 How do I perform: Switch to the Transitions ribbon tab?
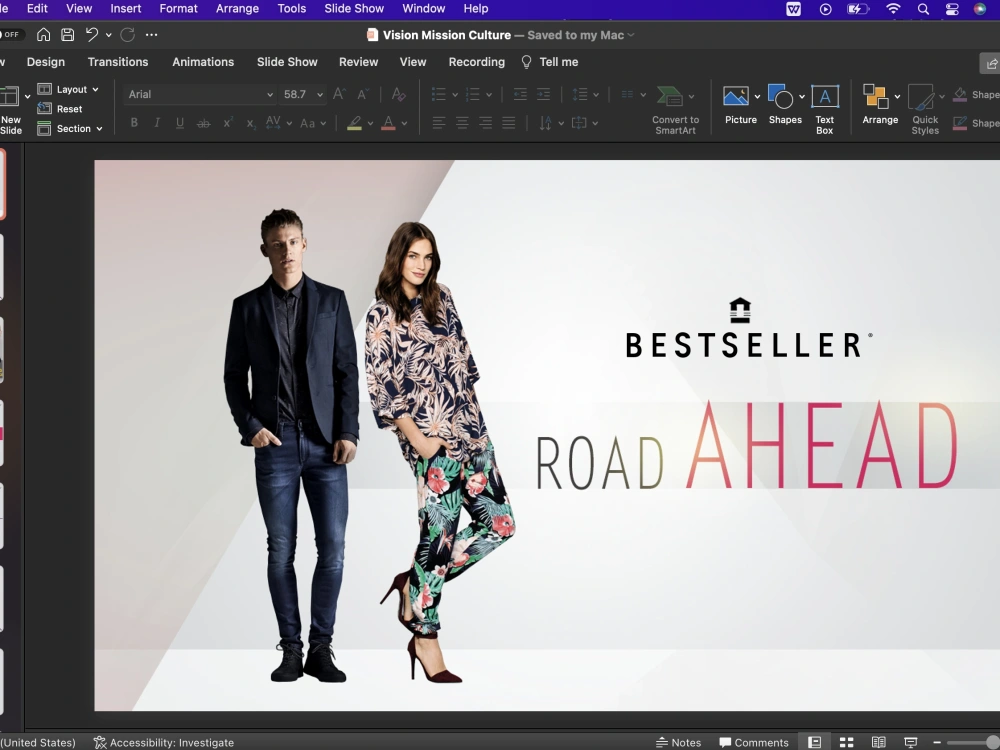[117, 62]
